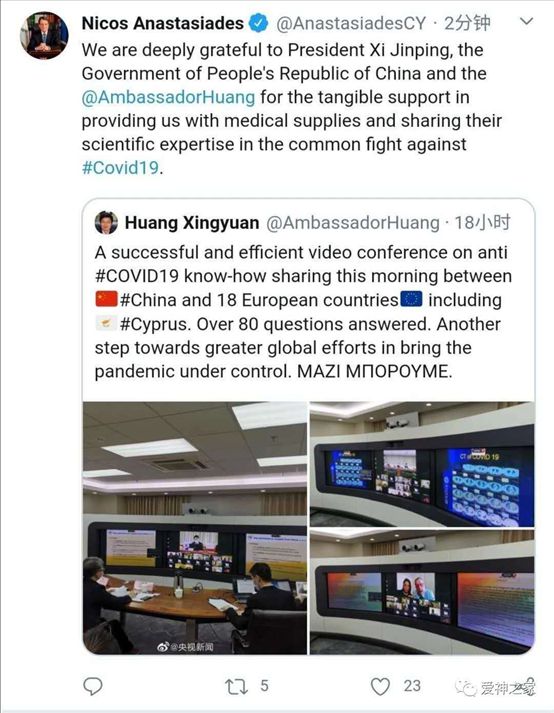Open the 2分钟 tweet timestamp
The height and width of the screenshot is (713, 554).
pyautogui.click(x=467, y=23)
